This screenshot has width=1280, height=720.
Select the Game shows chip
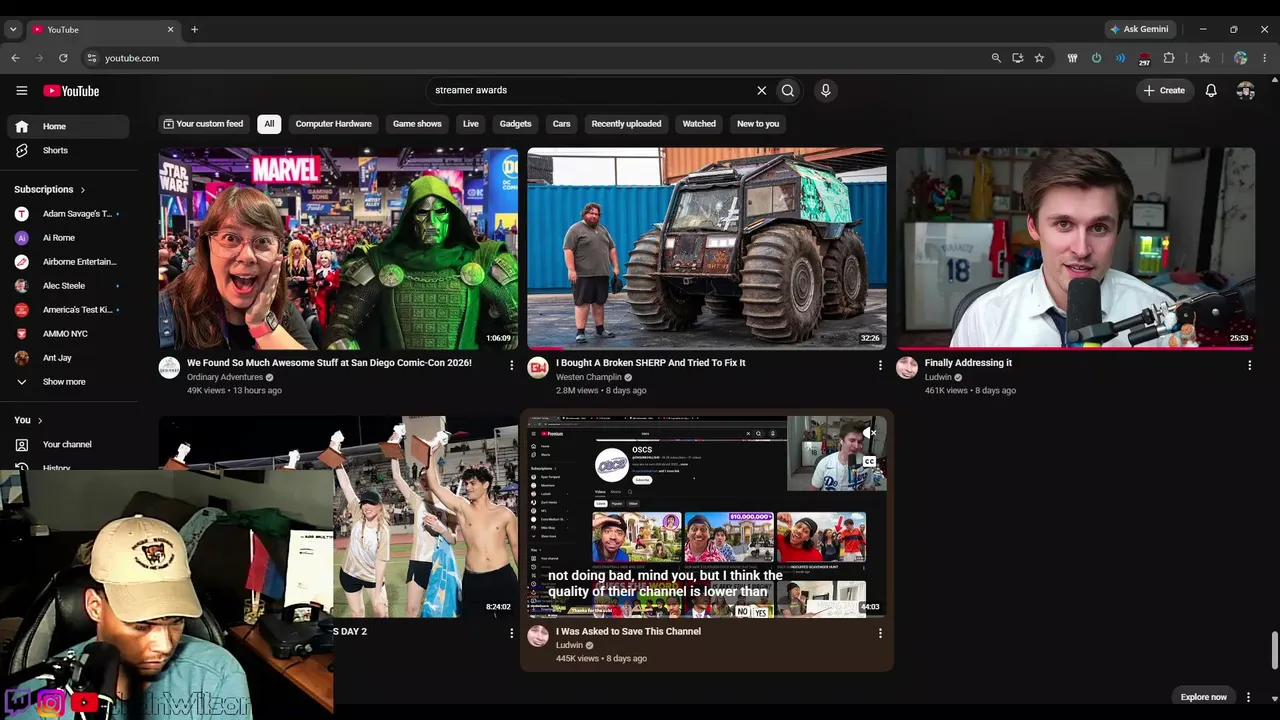pyautogui.click(x=417, y=124)
